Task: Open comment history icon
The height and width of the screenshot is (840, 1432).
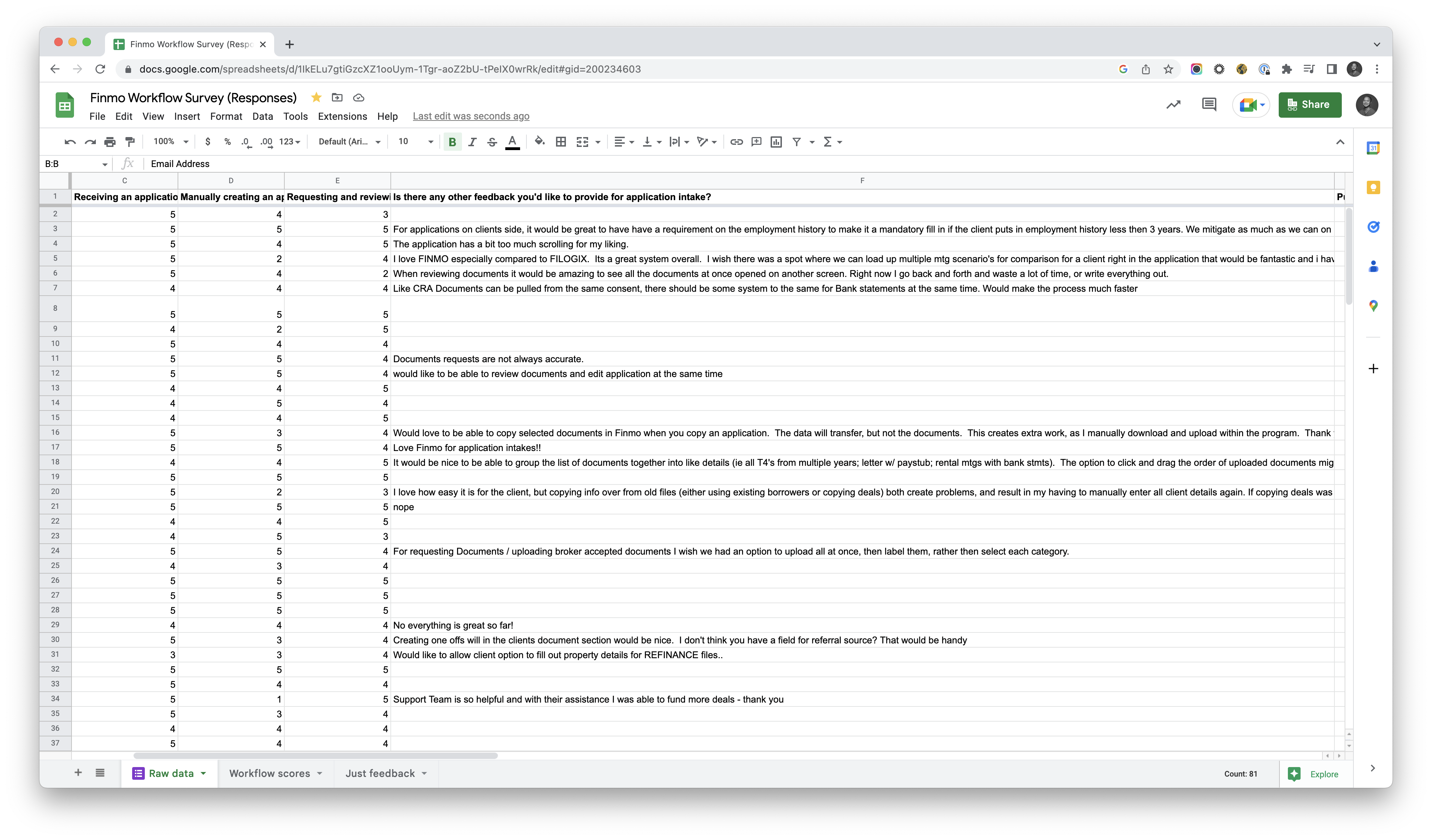Action: pyautogui.click(x=1209, y=105)
